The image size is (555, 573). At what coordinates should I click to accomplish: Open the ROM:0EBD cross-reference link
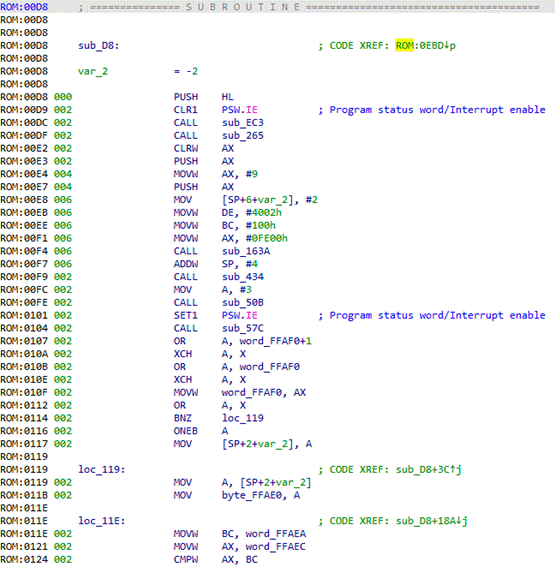point(425,46)
